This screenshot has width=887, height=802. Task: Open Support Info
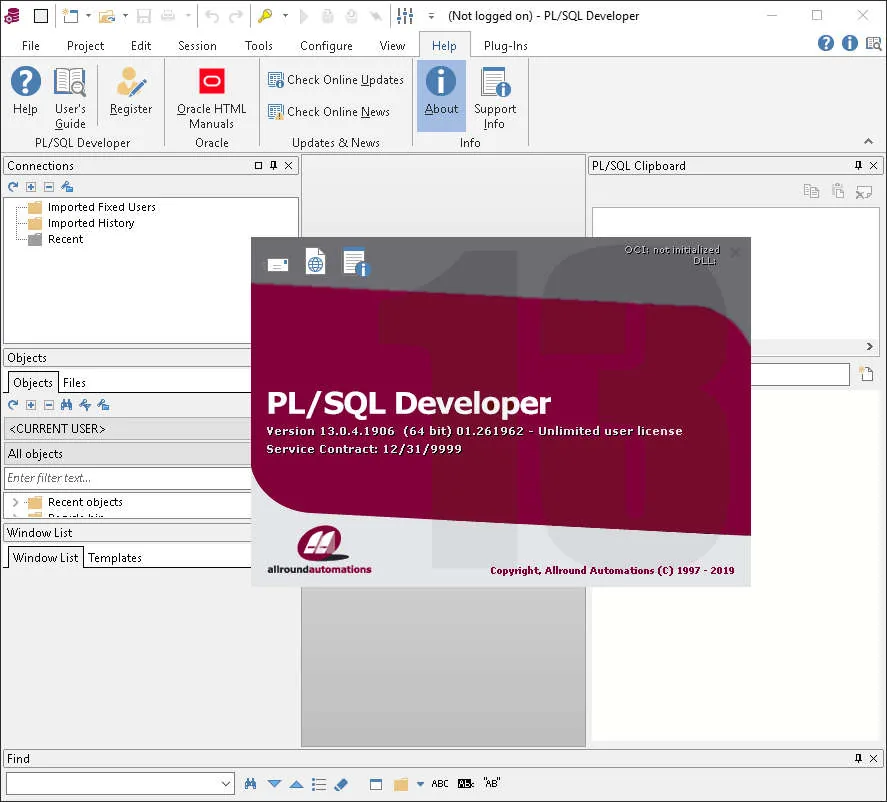(x=495, y=98)
